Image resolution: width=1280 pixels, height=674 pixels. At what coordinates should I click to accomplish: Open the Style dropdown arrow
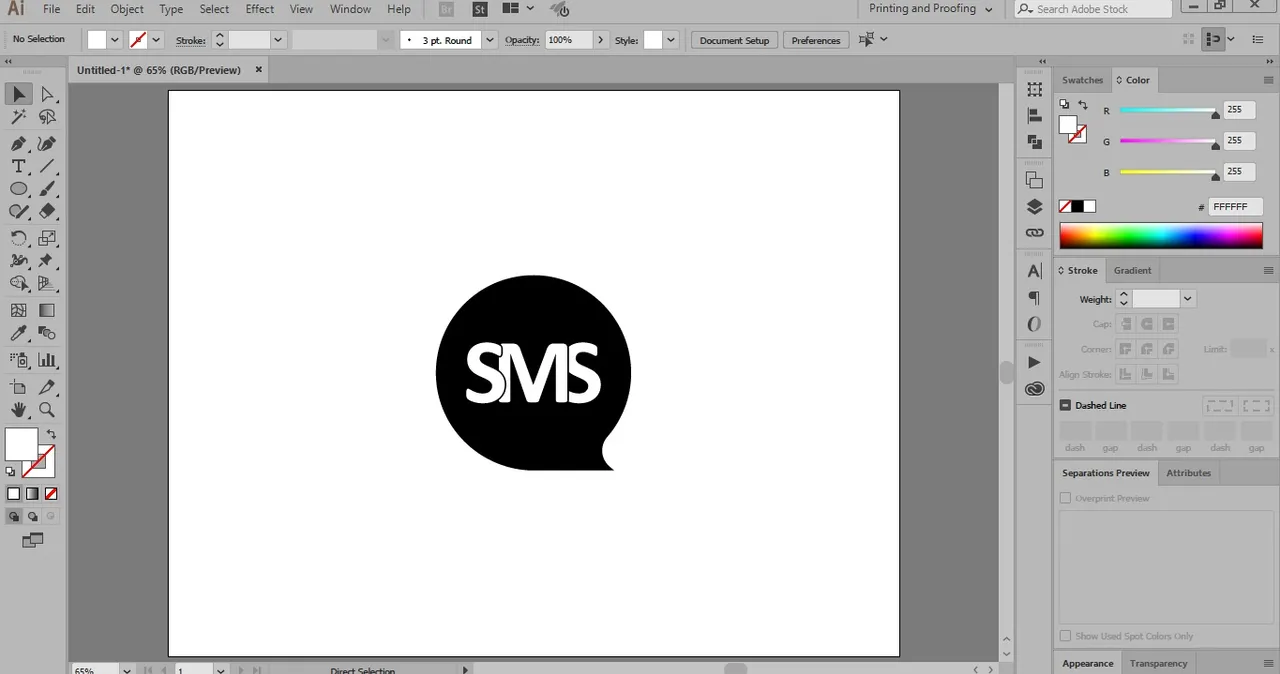pyautogui.click(x=671, y=40)
